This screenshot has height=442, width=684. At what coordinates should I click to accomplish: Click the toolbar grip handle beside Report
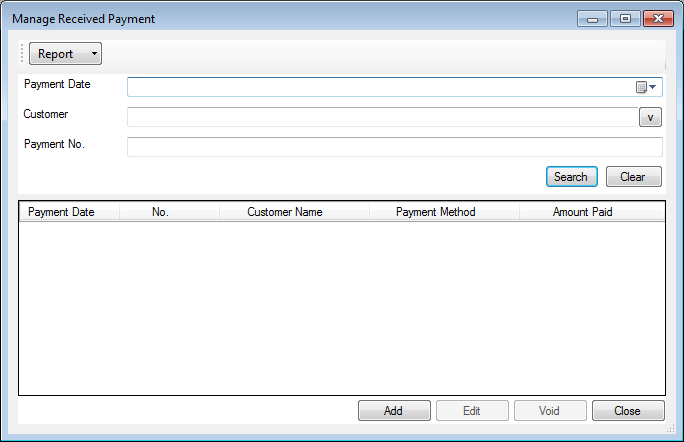(22, 54)
